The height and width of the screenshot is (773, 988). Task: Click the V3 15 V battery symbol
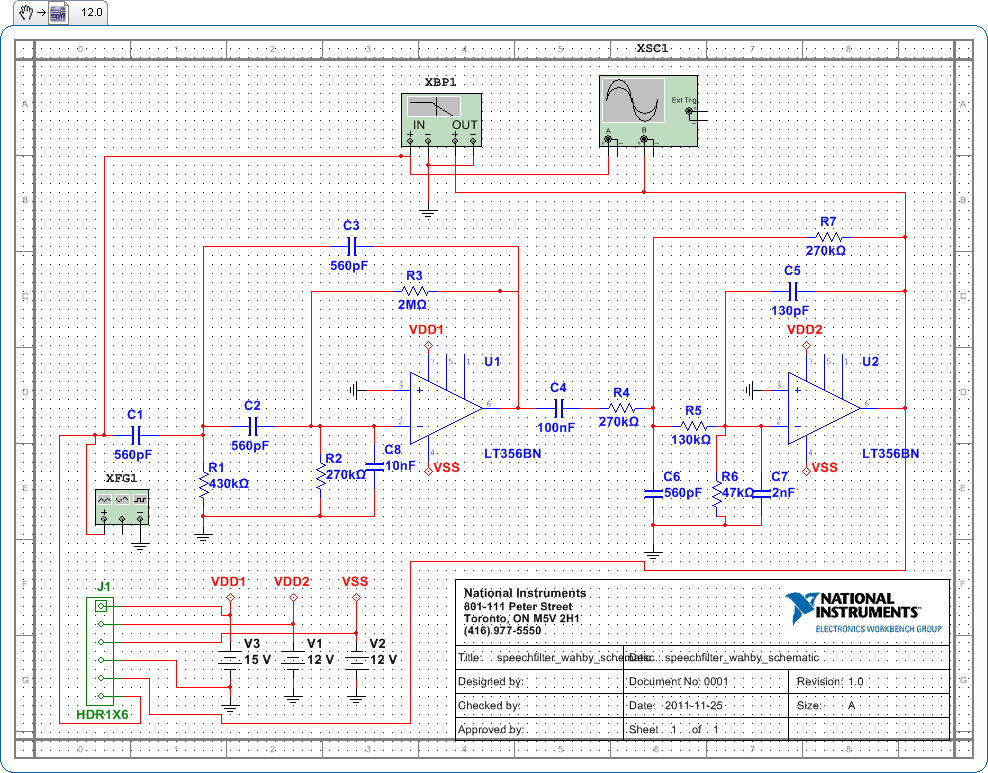point(230,659)
